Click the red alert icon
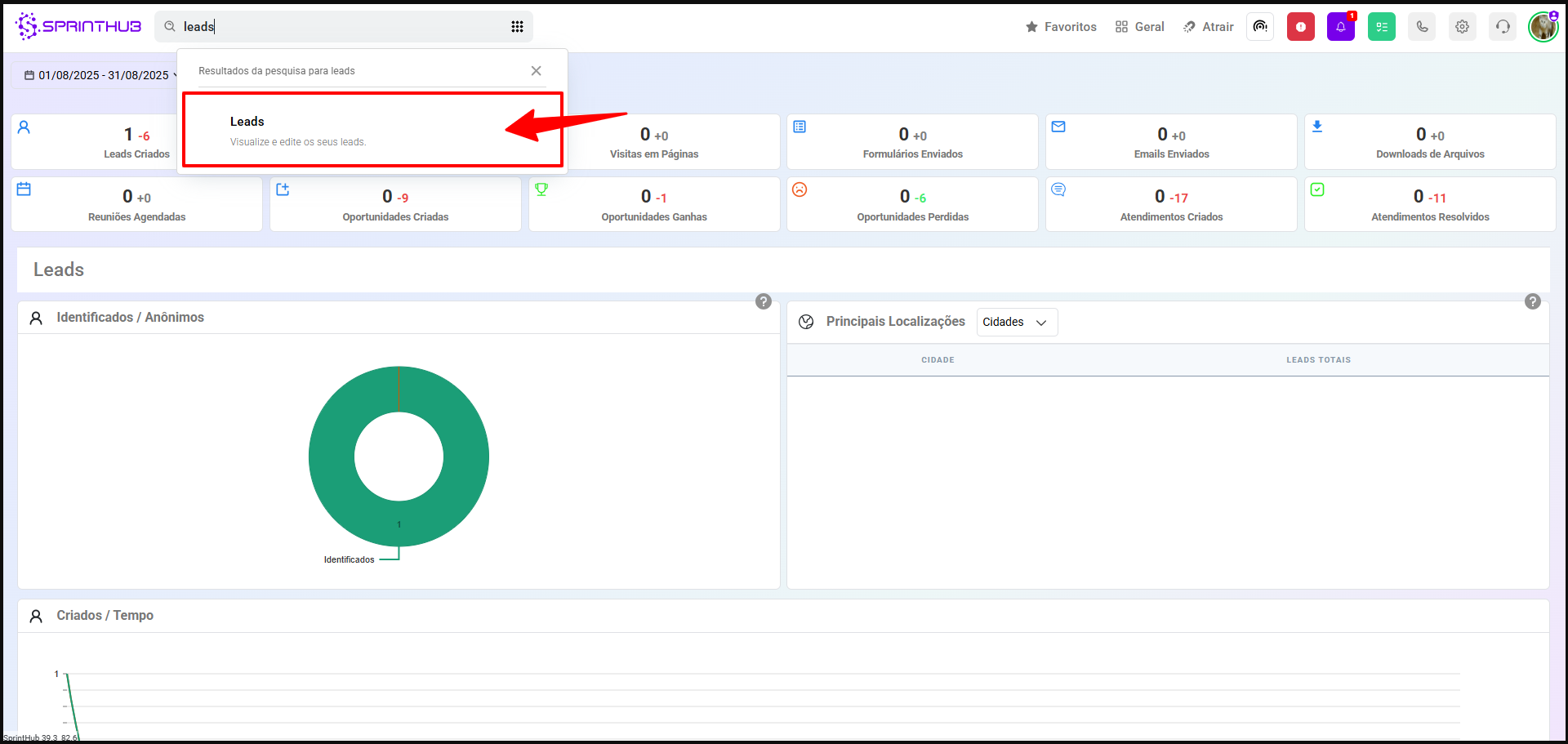Image resolution: width=1568 pixels, height=744 pixels. (1300, 27)
